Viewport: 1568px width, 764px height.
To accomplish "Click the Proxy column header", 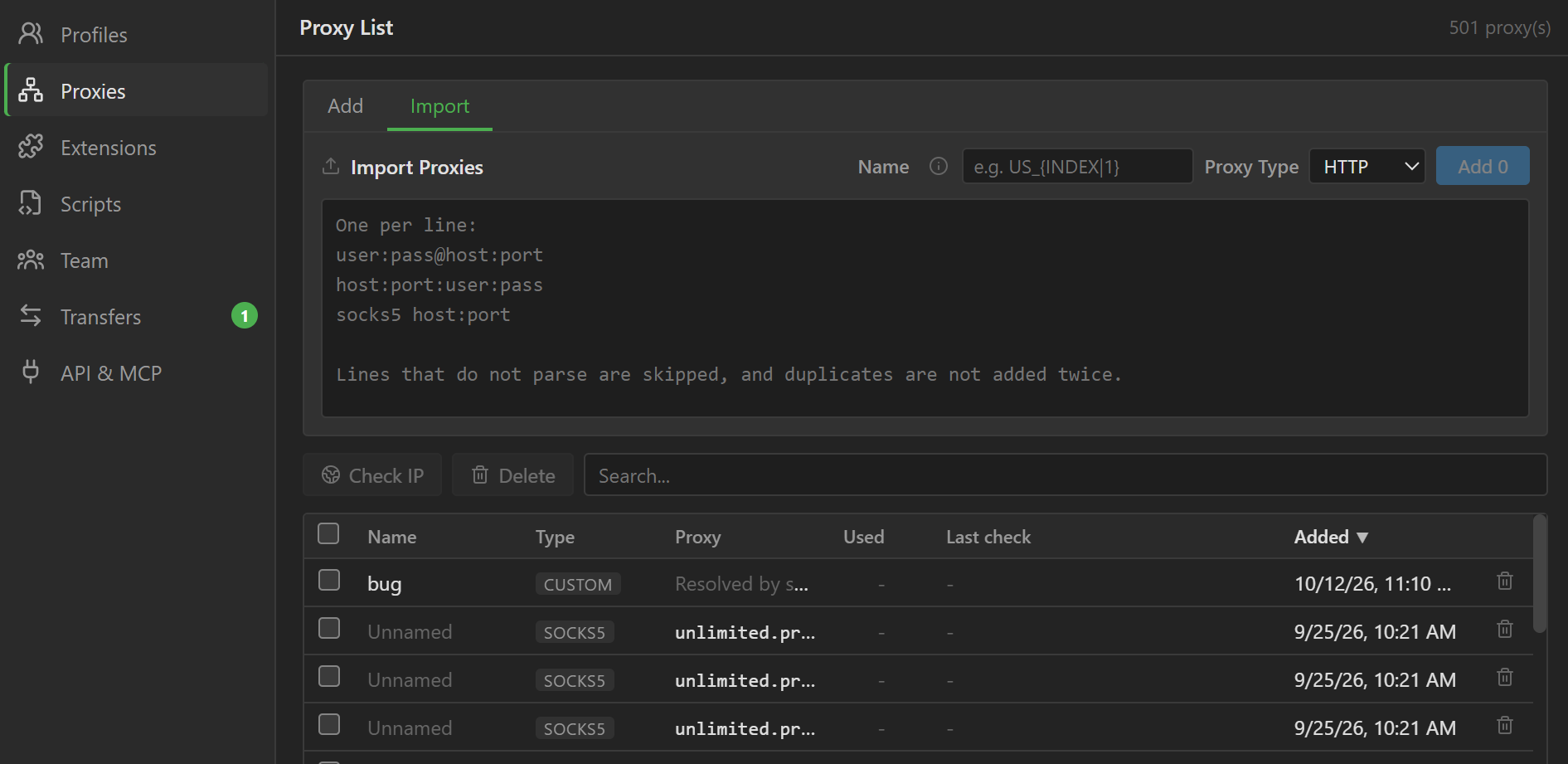I will tap(697, 537).
